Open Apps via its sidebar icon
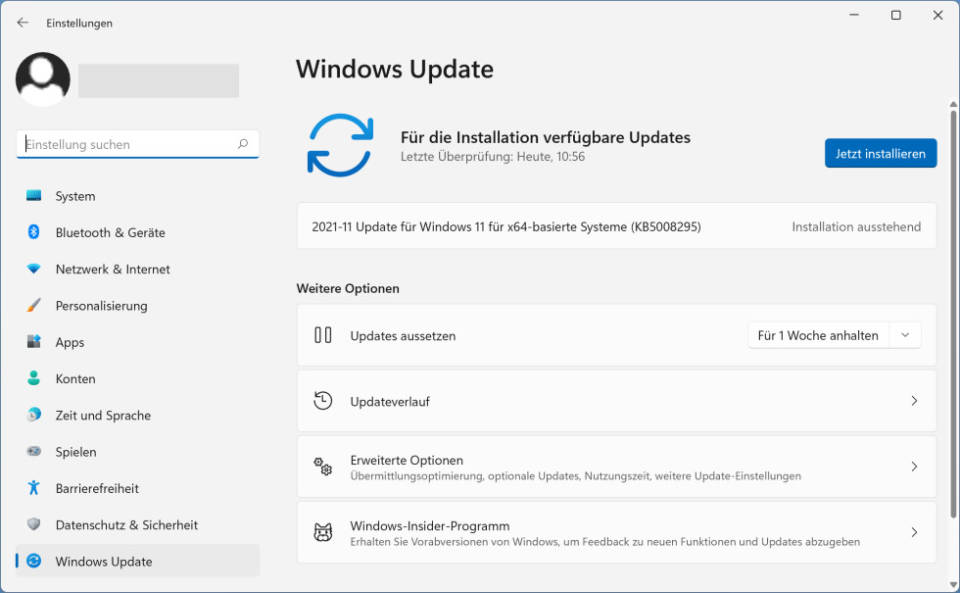Viewport: 960px width, 593px height. [34, 342]
